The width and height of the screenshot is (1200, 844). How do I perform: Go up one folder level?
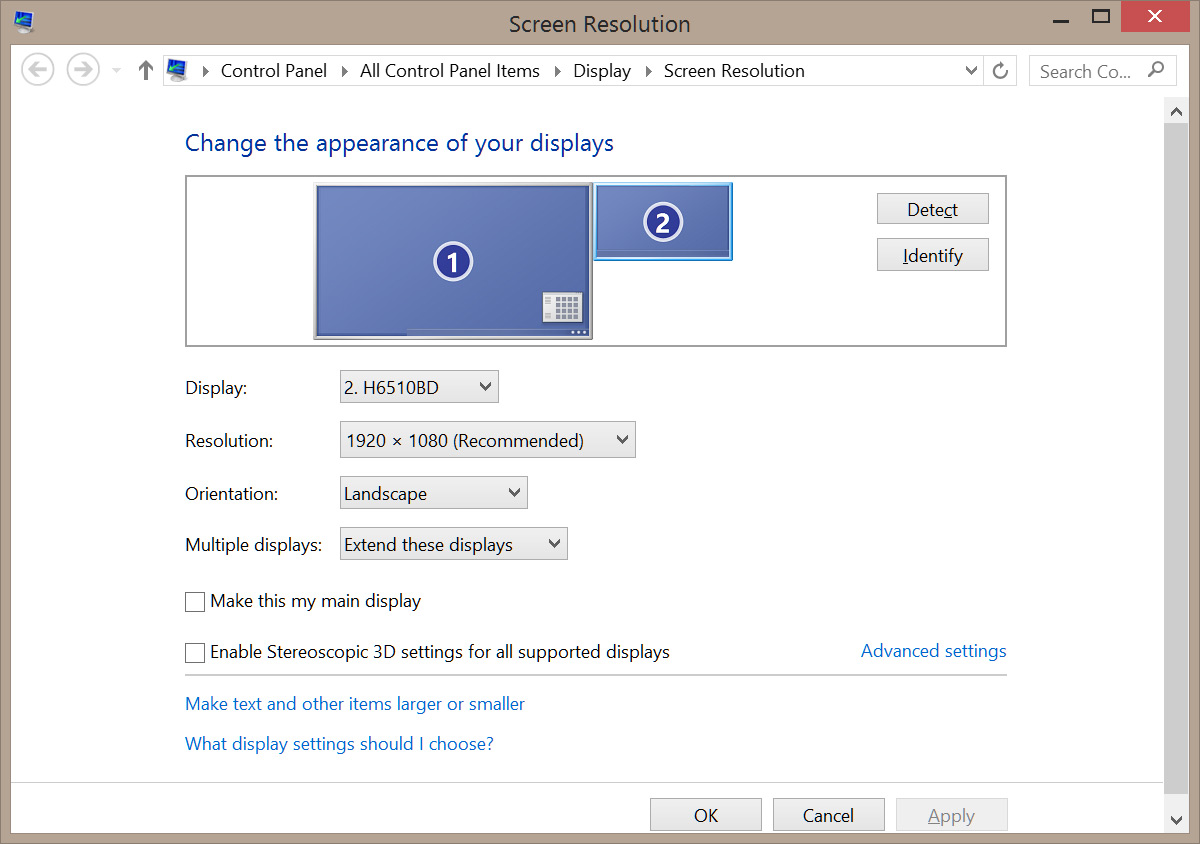[x=146, y=70]
